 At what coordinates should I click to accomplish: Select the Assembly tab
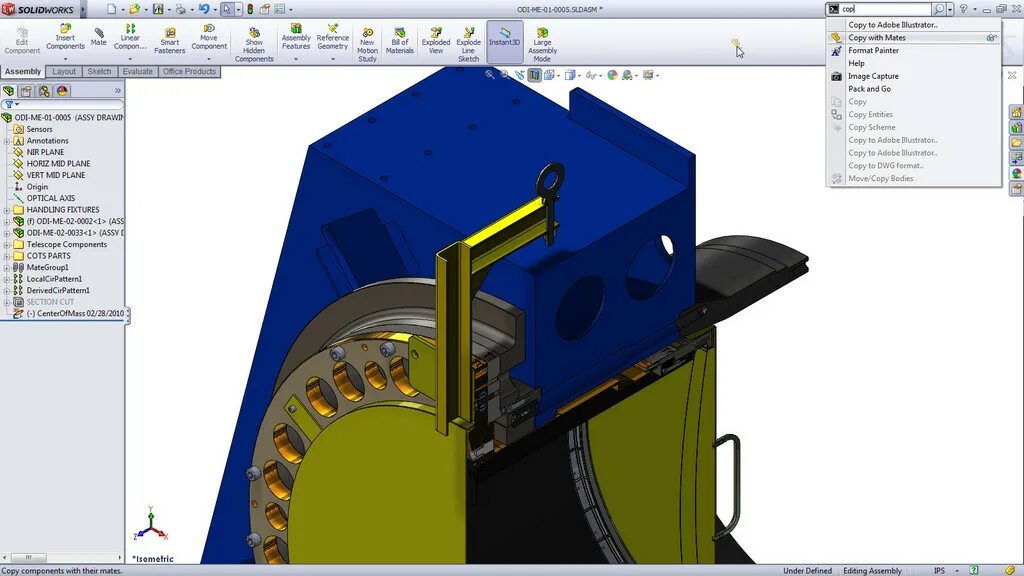pos(23,71)
